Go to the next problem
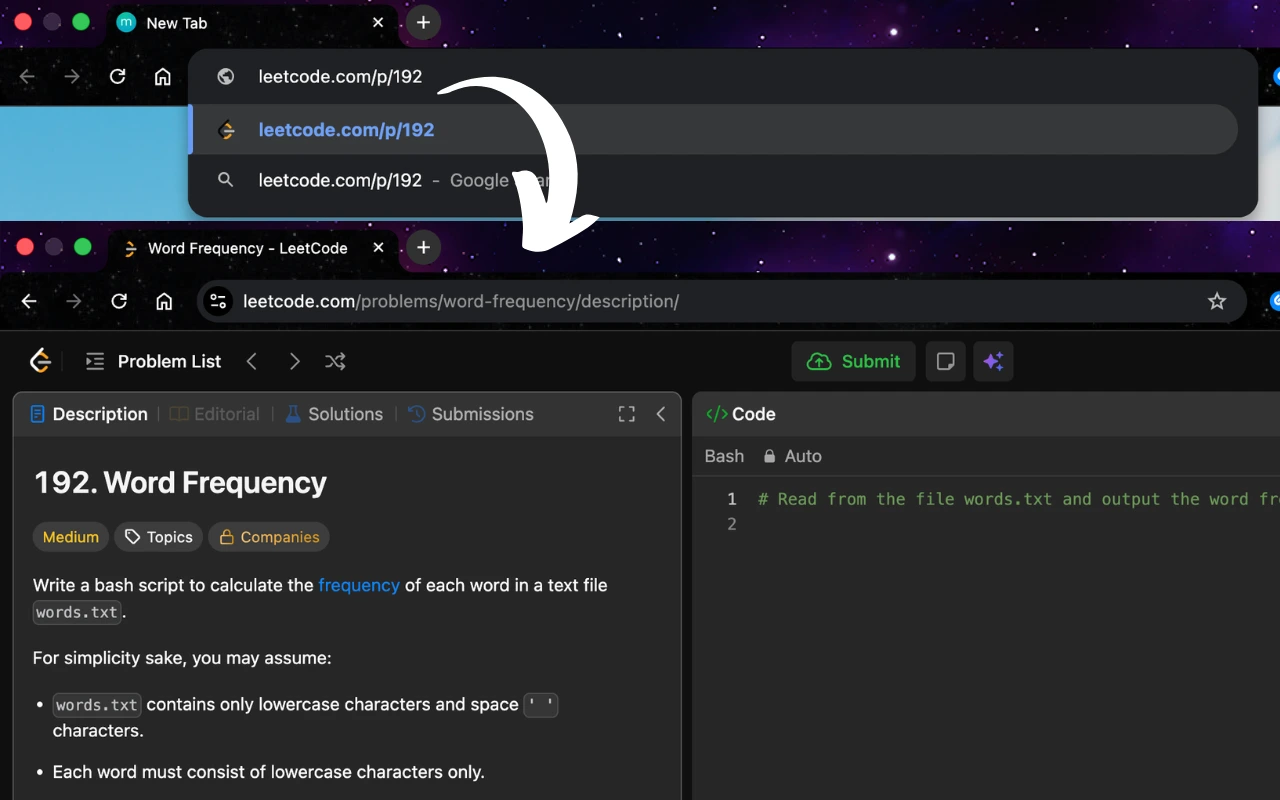The height and width of the screenshot is (800, 1280). coord(294,361)
